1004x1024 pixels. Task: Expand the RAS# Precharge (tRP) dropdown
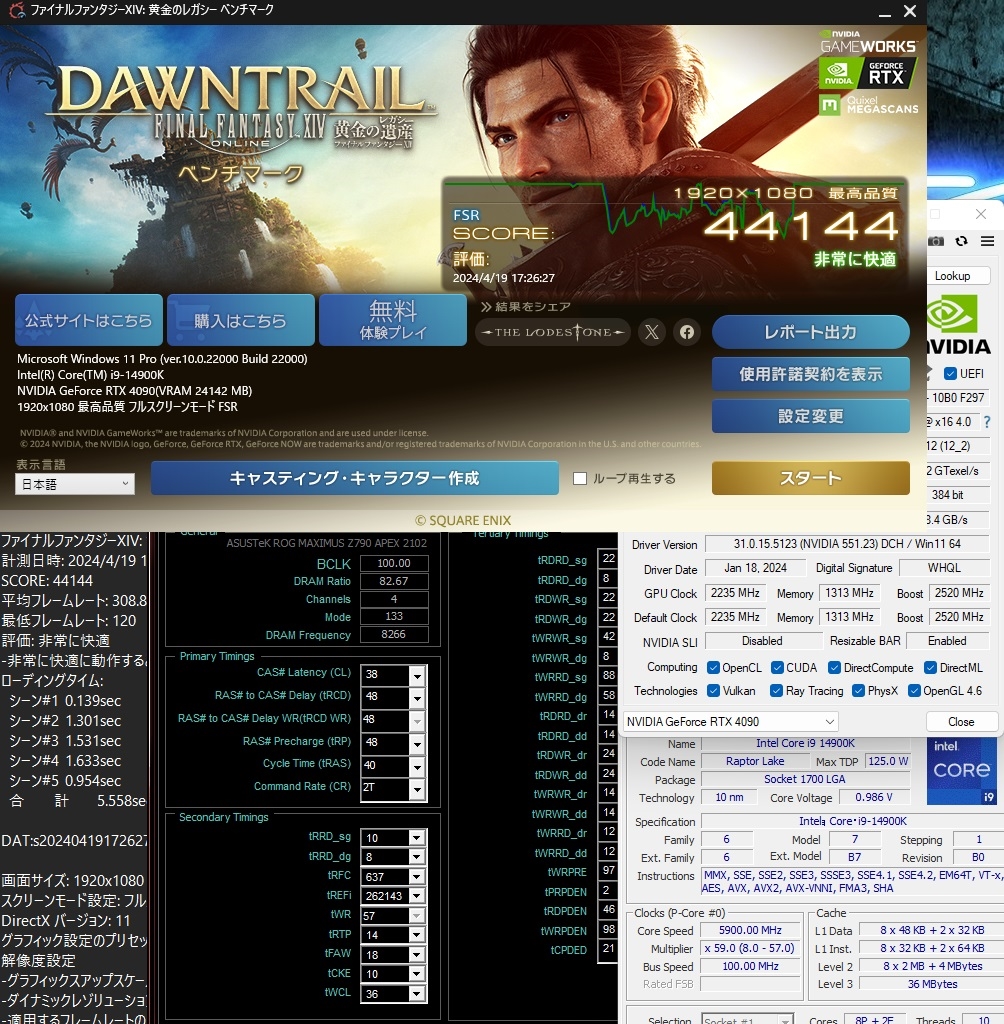417,743
